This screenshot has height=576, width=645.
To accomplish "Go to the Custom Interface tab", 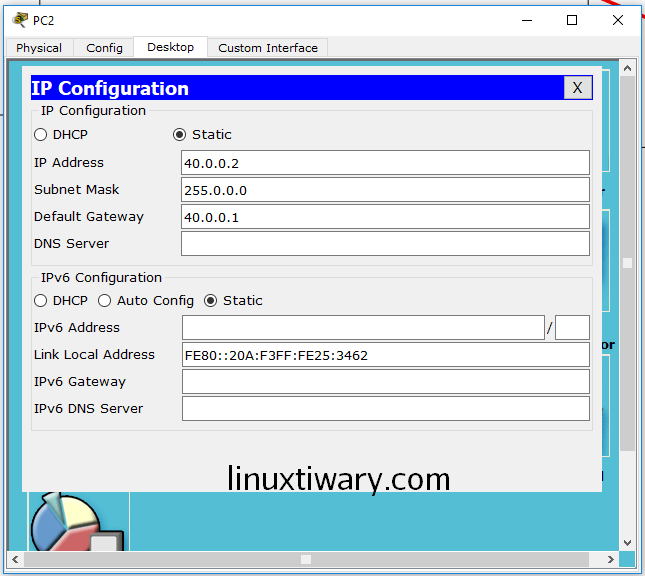I will click(267, 48).
